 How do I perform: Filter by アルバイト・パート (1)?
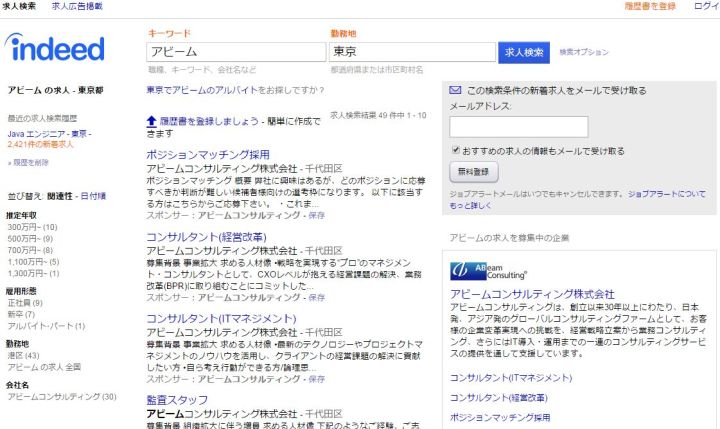click(46, 326)
